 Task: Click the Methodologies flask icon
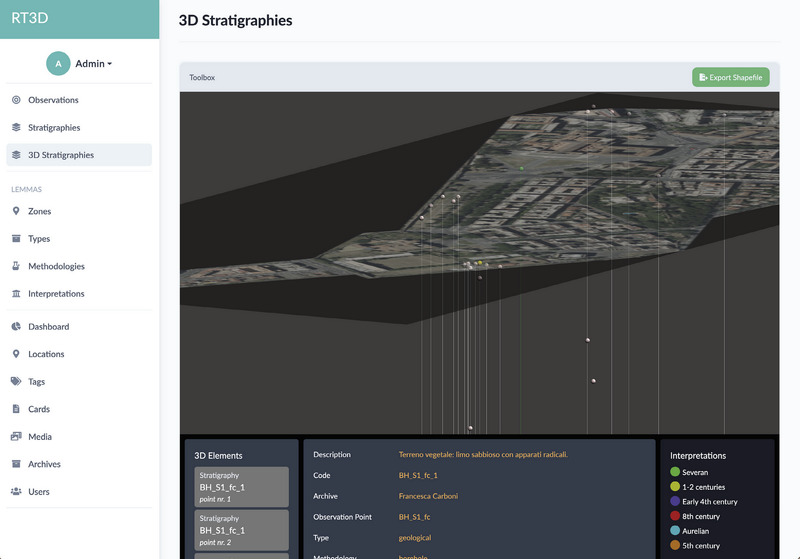click(16, 266)
